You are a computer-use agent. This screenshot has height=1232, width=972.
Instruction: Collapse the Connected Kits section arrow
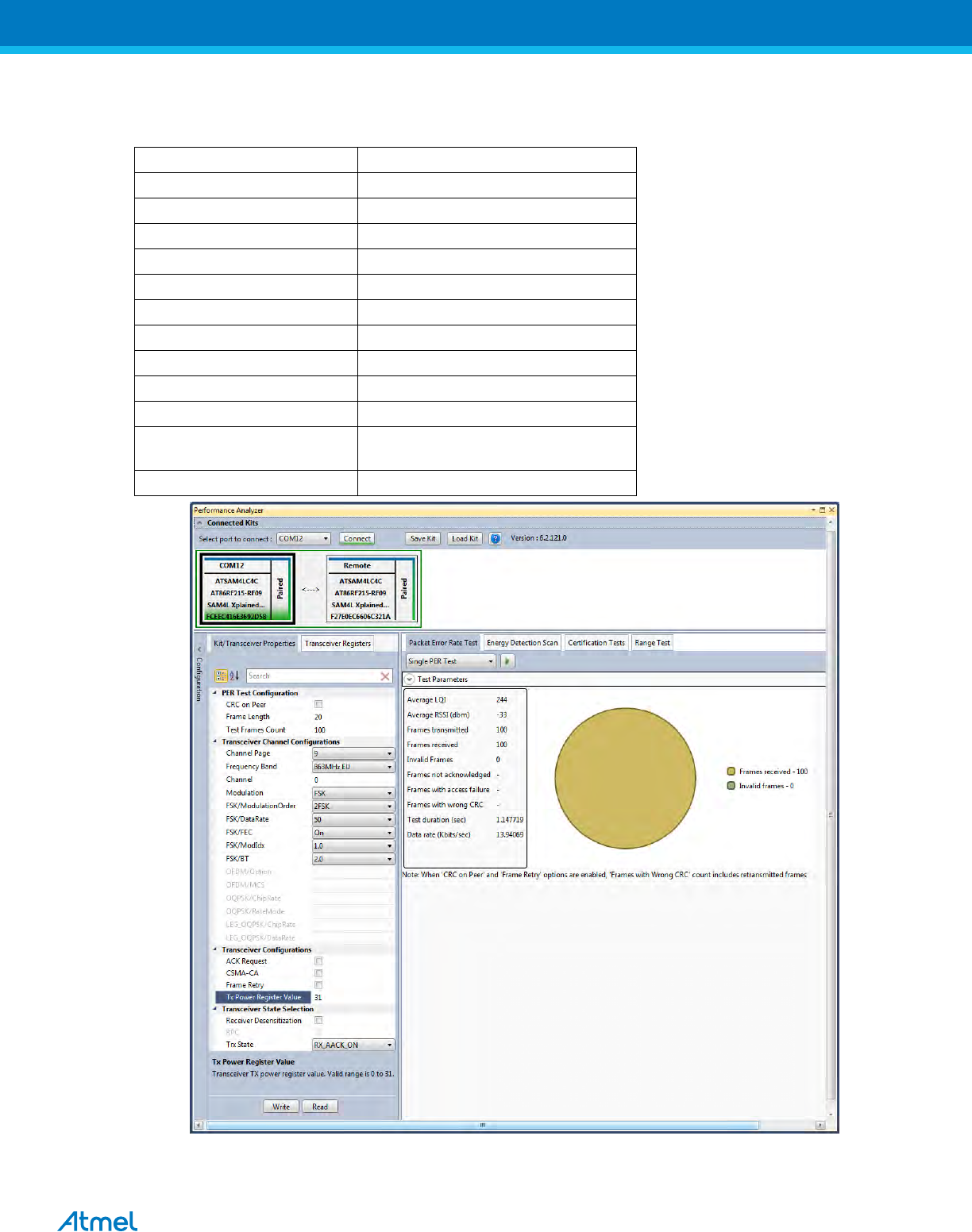pyautogui.click(x=199, y=523)
